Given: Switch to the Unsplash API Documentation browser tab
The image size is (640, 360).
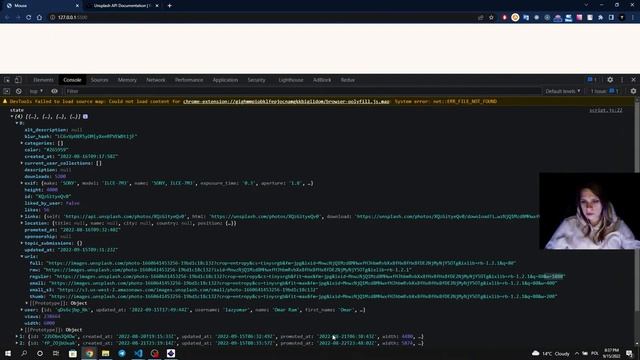Looking at the screenshot, I should pos(122,6).
